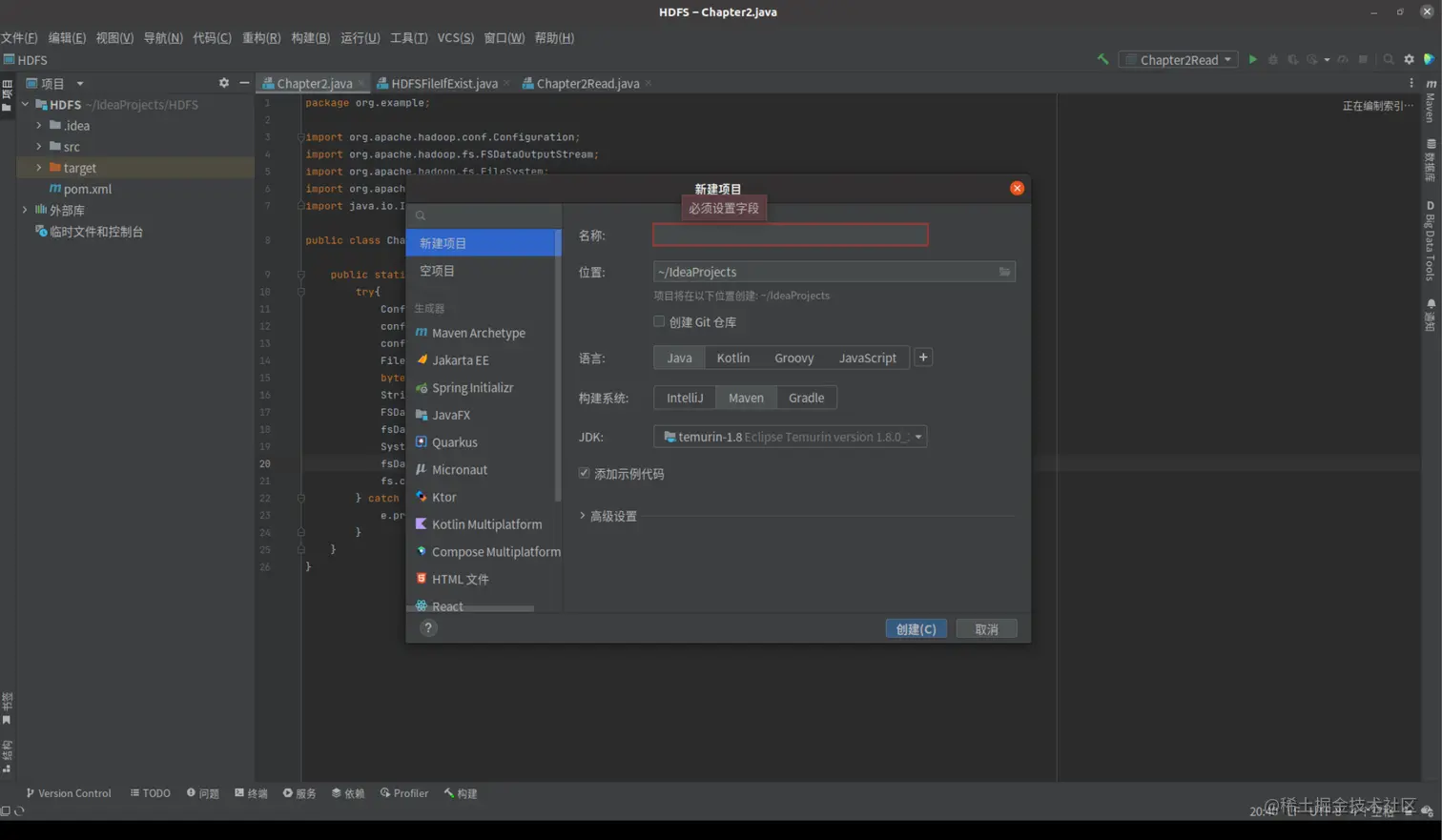Expand the .idea folder in project tree
Screen dimensions: 1442x840
[x=39, y=125]
